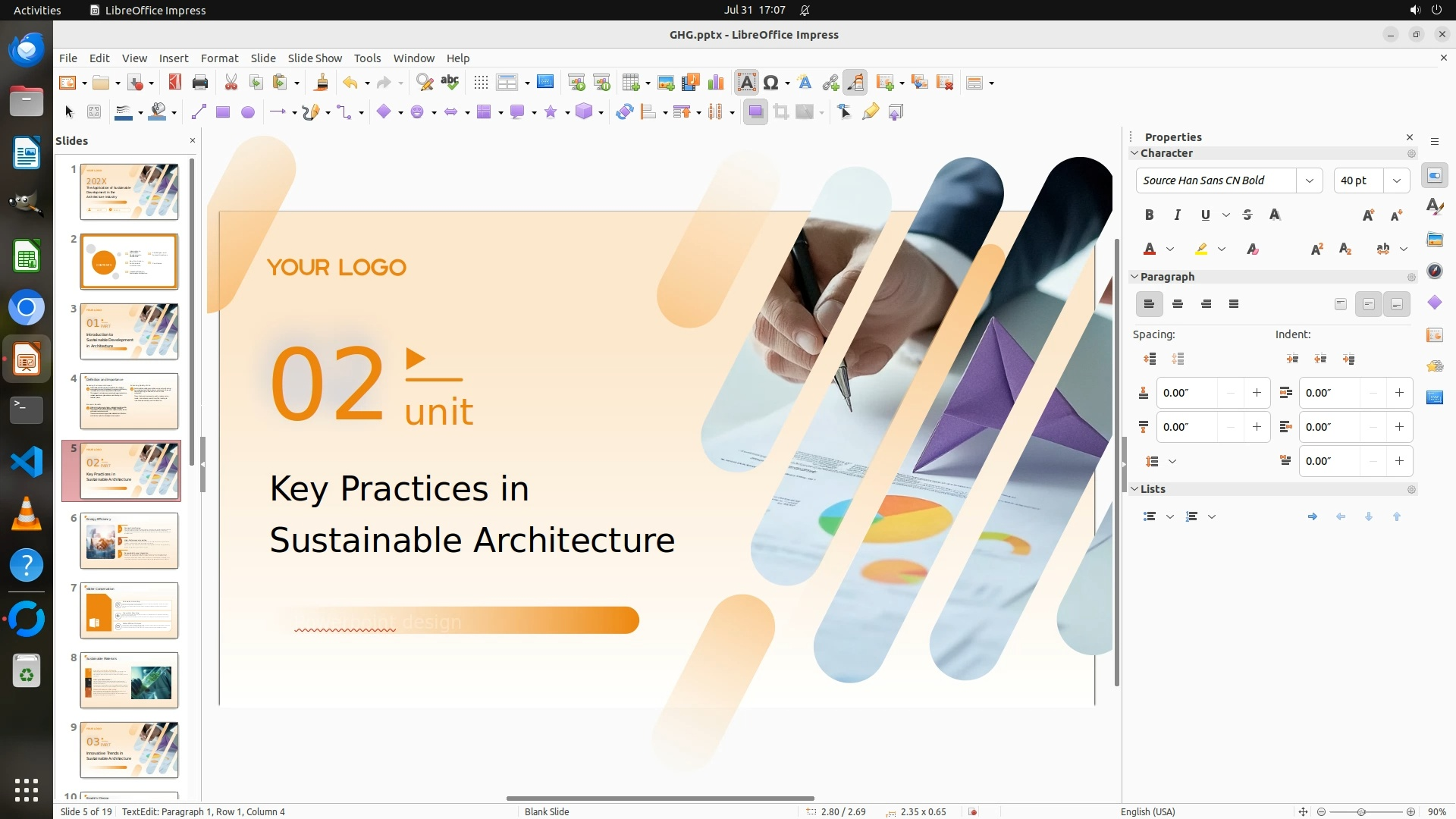Open the font name dropdown
This screenshot has width=1456, height=819.
(x=1309, y=180)
